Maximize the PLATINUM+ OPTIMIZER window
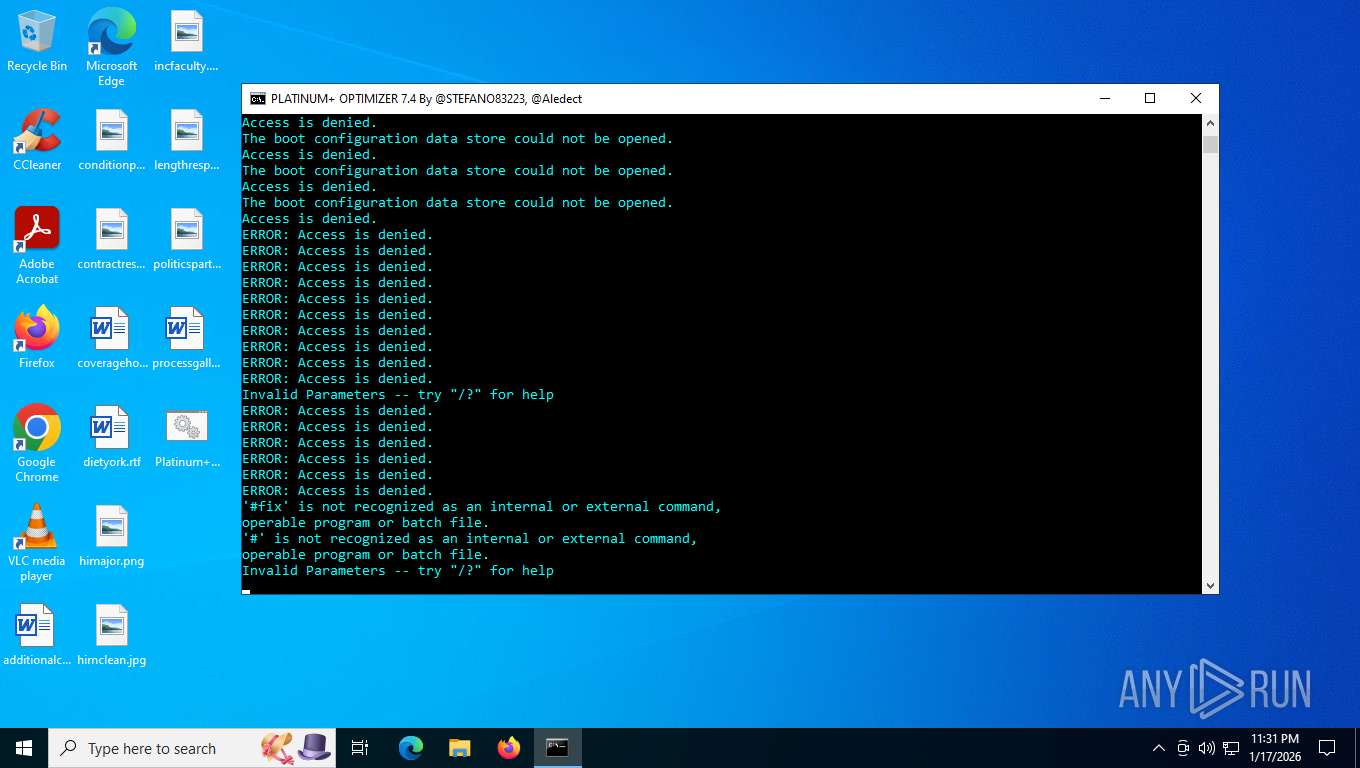Viewport: 1360px width, 768px height. [1150, 98]
